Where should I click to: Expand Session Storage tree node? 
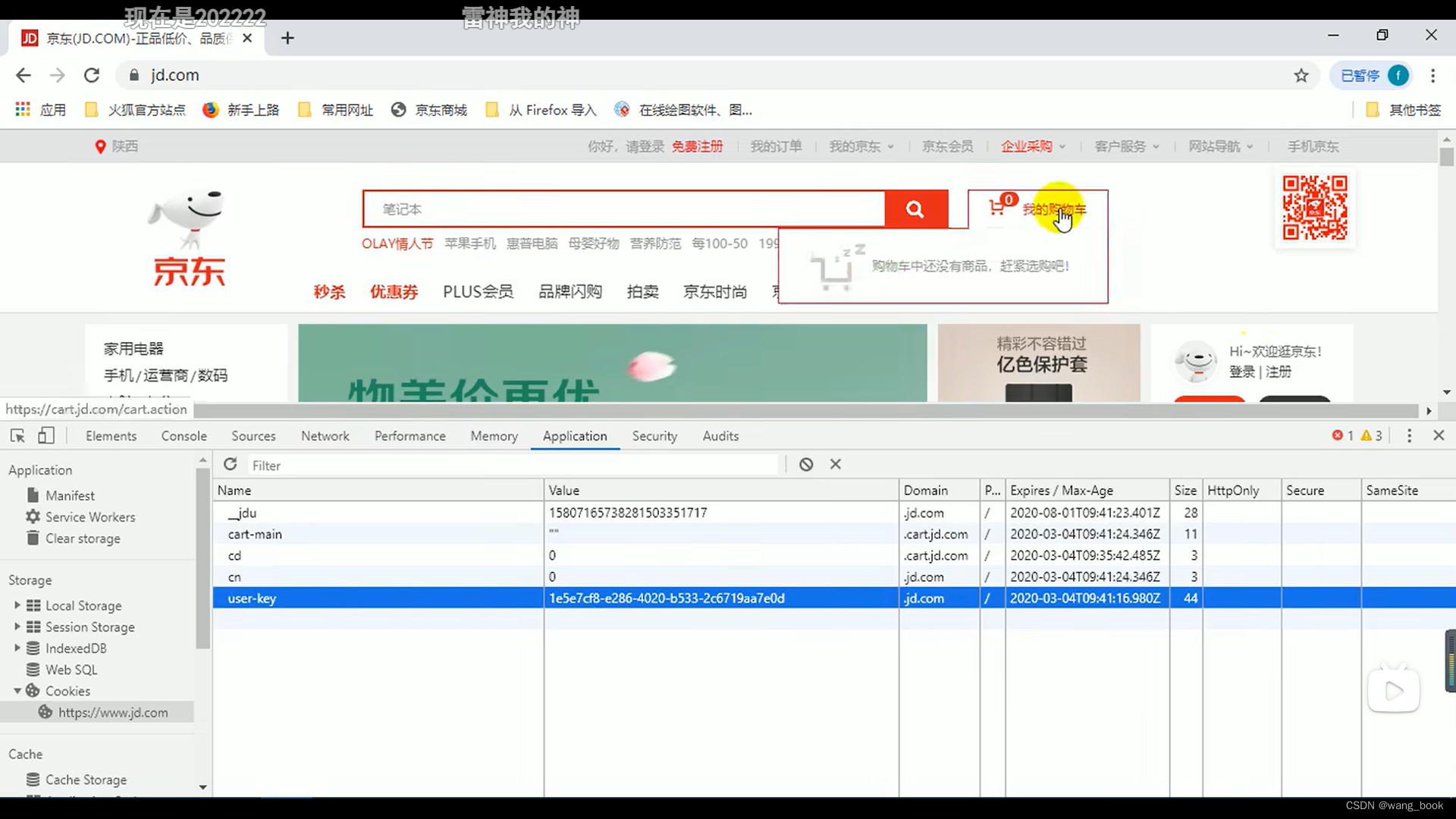(17, 626)
